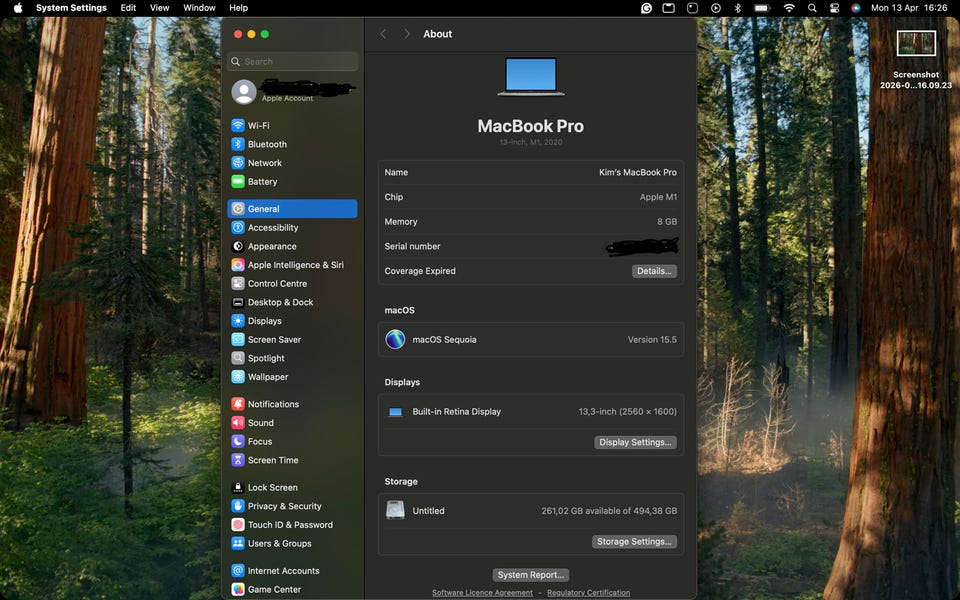Click the Built-in Retina Display icon
Viewport: 960px width, 600px height.
pos(396,412)
